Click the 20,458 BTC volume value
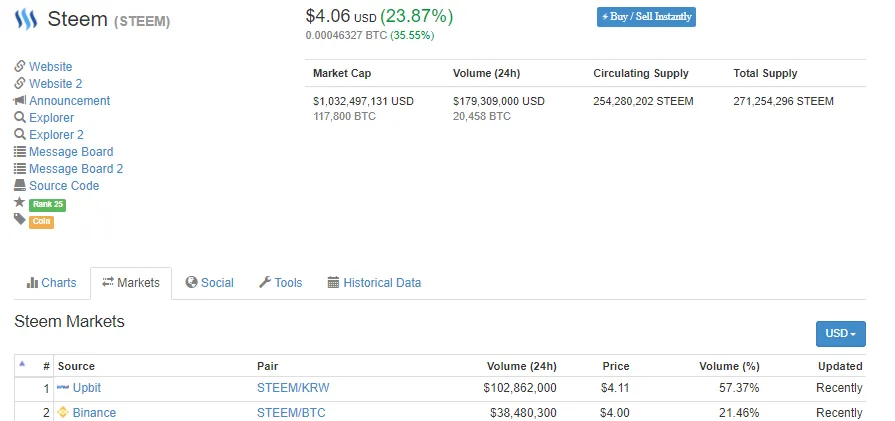The width and height of the screenshot is (895, 421). pos(482,116)
